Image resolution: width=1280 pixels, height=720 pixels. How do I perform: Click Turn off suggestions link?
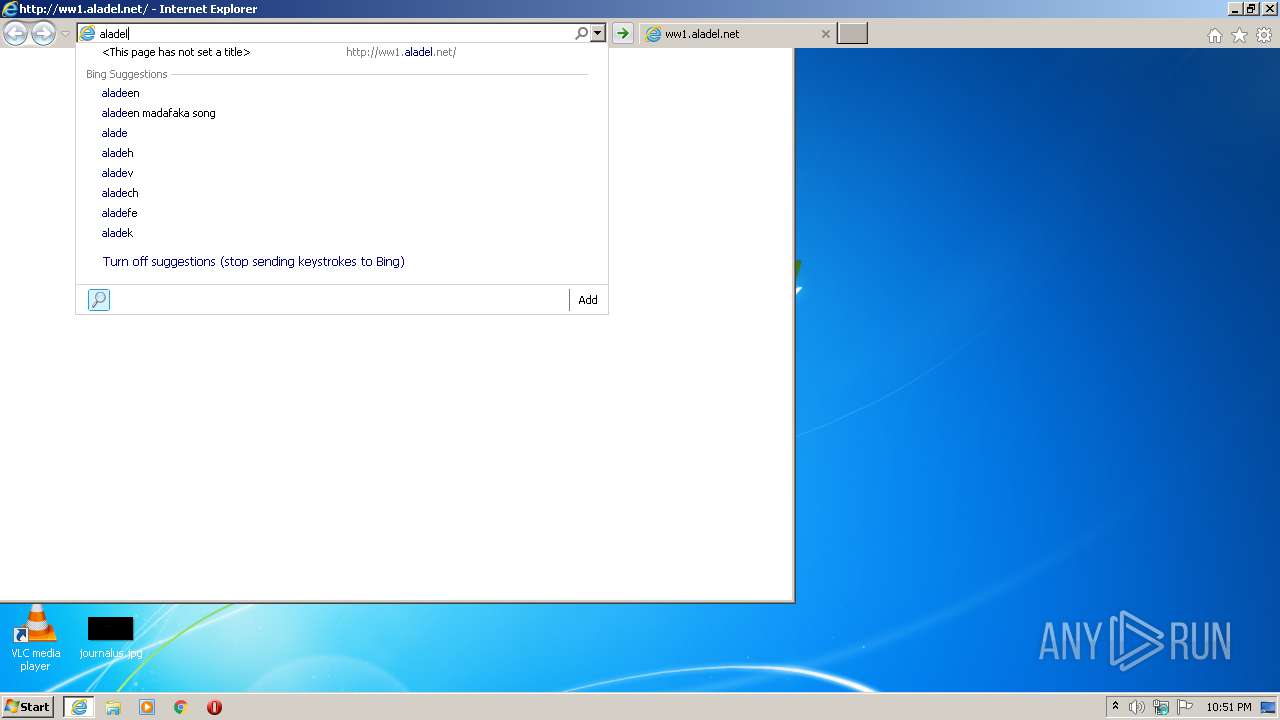pyautogui.click(x=253, y=262)
